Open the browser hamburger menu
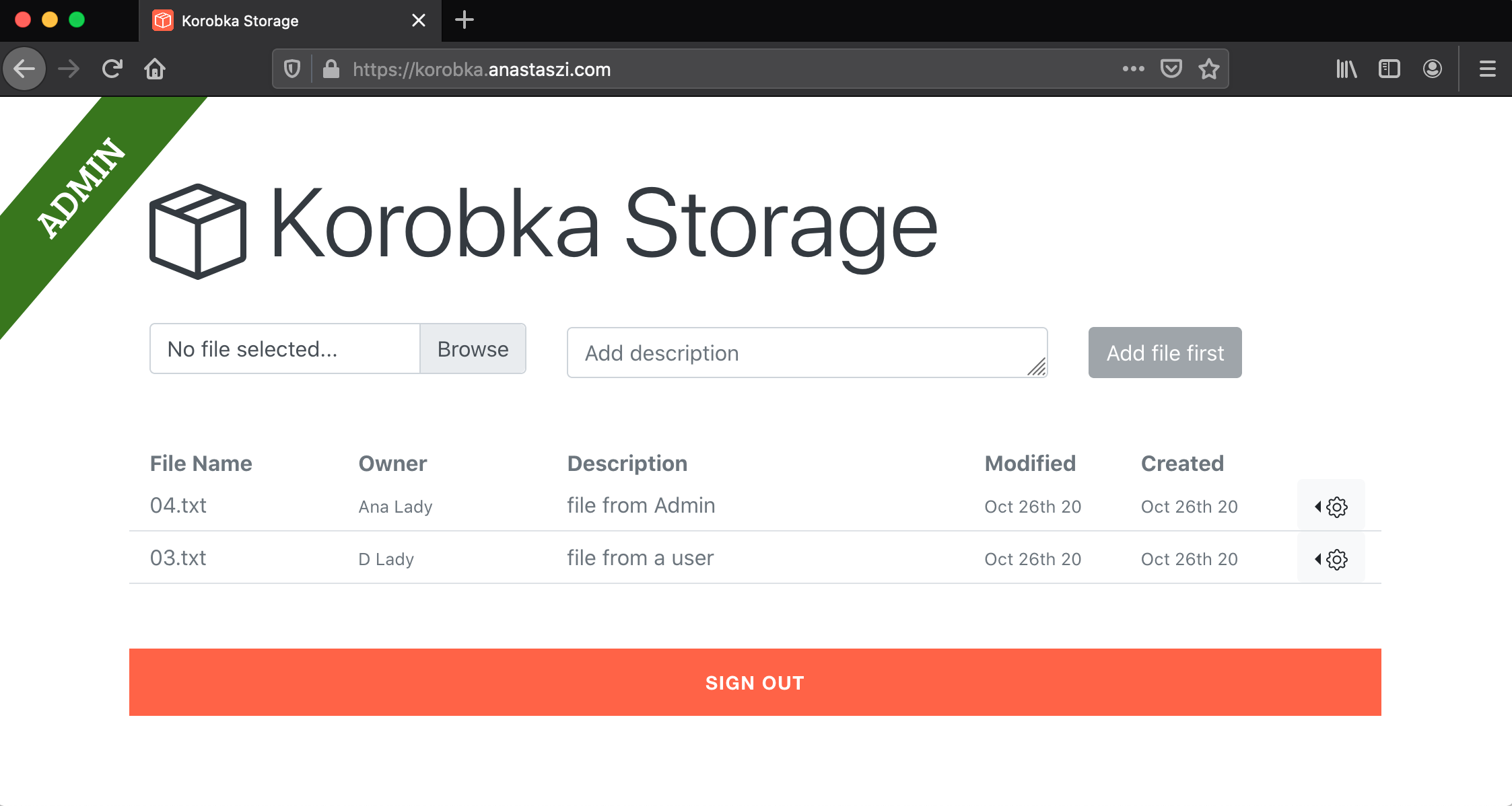The width and height of the screenshot is (1512, 806). [x=1488, y=69]
